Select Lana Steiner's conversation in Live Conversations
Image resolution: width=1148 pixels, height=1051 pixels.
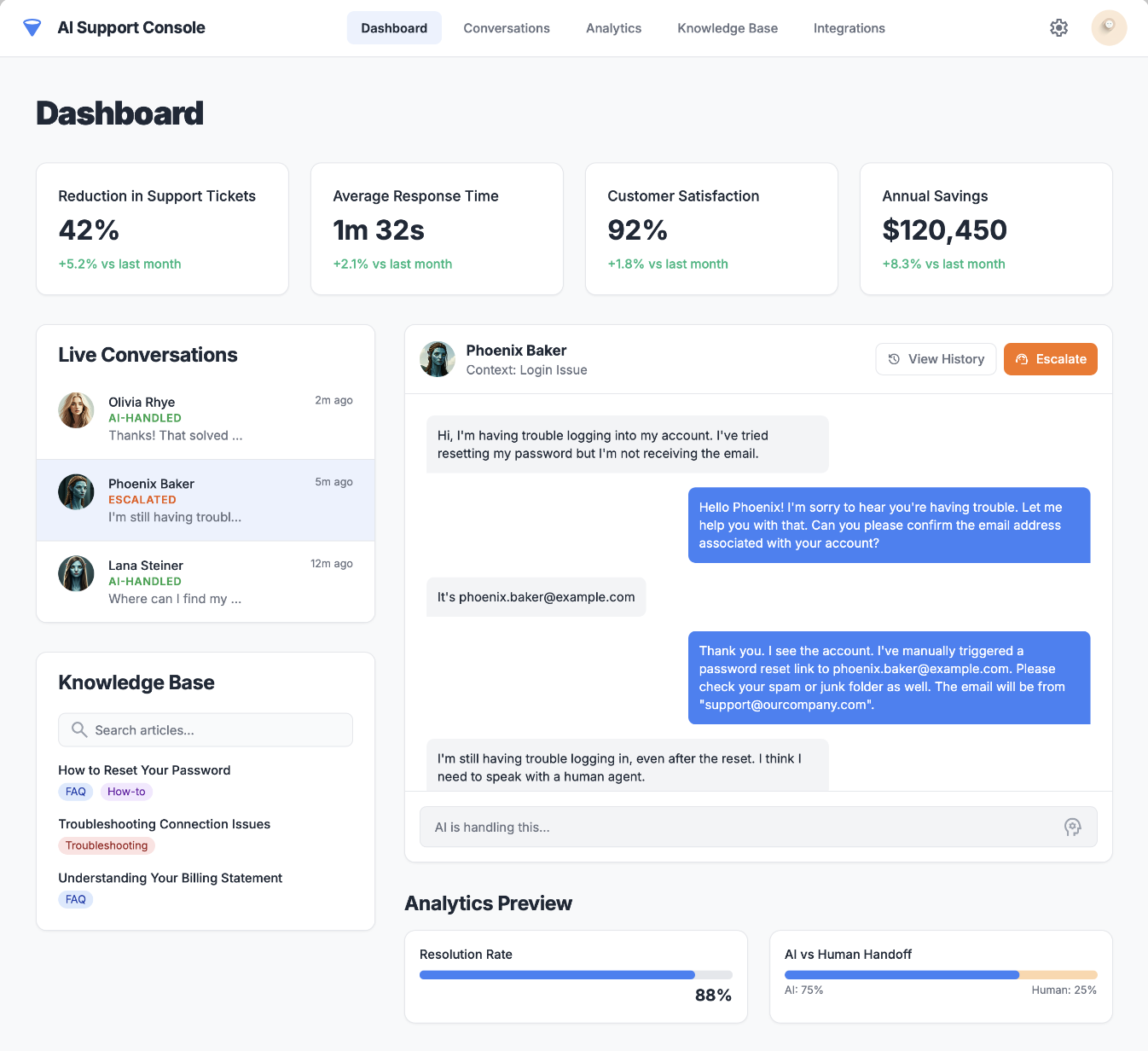pyautogui.click(x=205, y=582)
